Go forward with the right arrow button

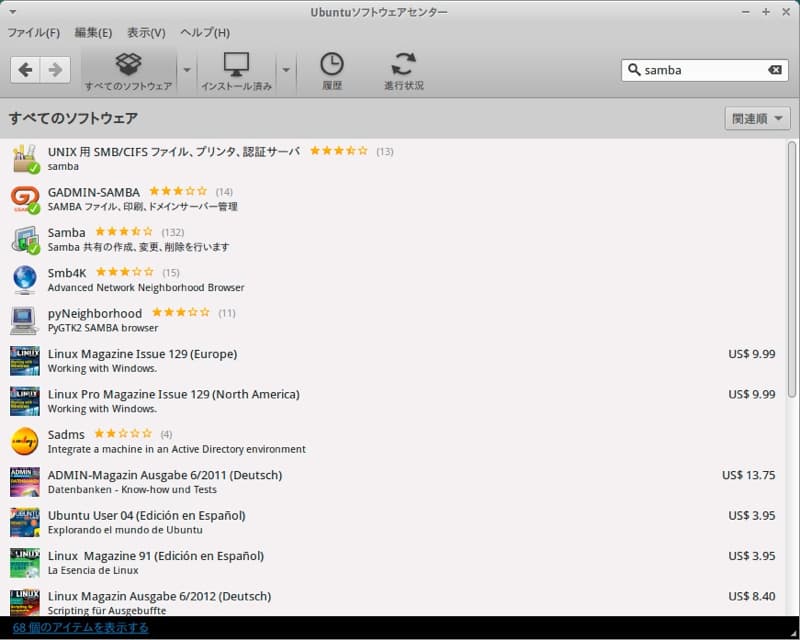pos(55,69)
